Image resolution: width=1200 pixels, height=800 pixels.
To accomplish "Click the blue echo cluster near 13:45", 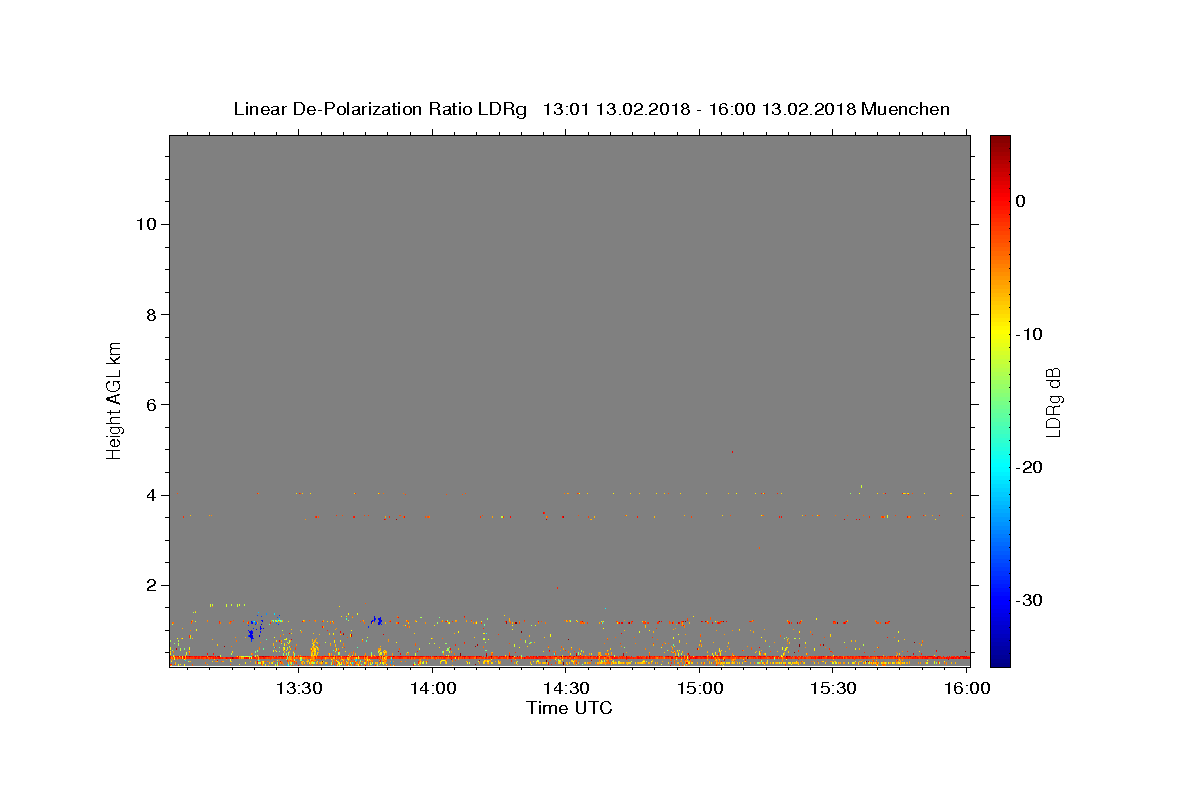I will 377,621.
